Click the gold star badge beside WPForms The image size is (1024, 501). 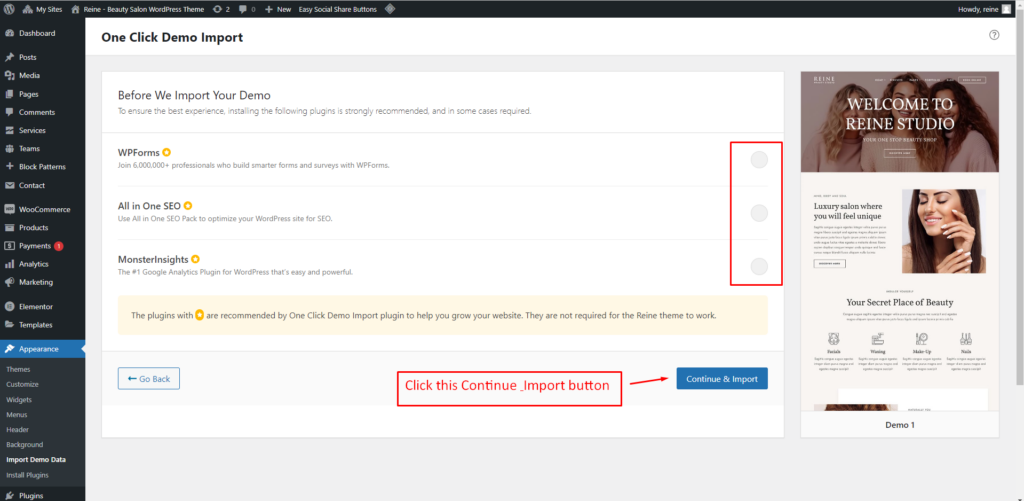pos(167,152)
